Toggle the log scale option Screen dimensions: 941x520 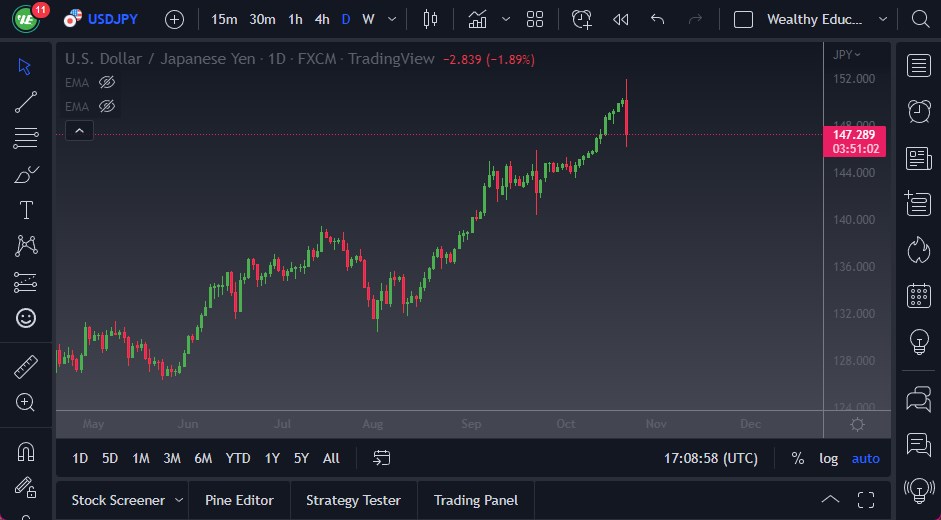tap(828, 458)
